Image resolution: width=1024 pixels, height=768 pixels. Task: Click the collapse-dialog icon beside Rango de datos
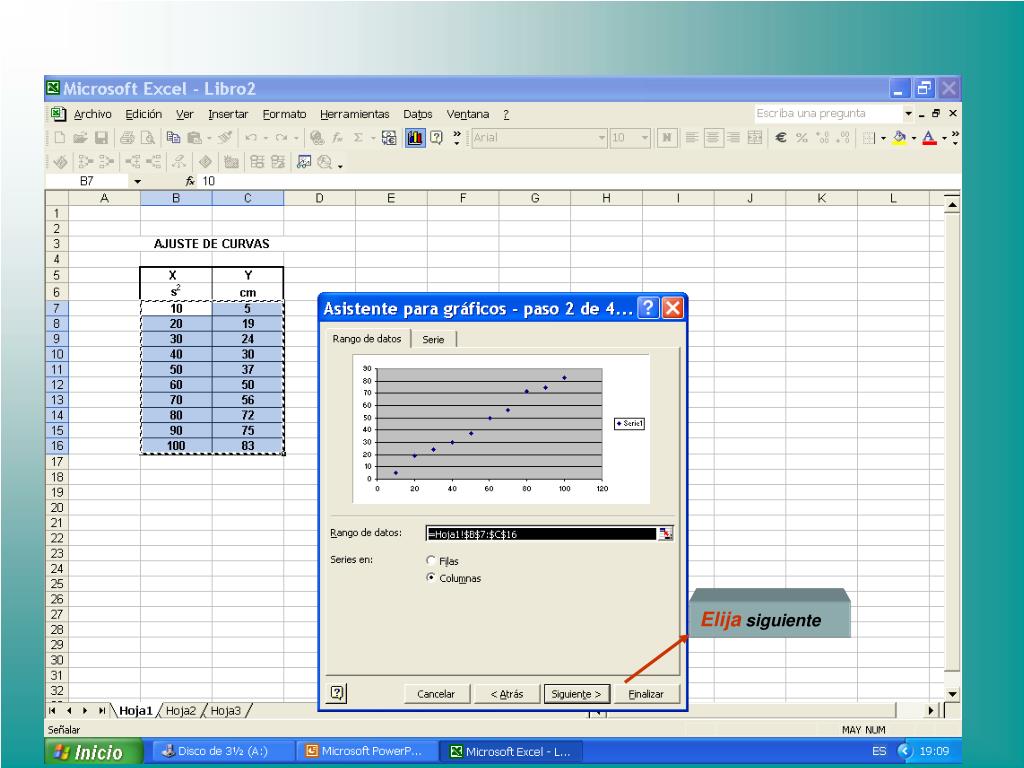coord(665,534)
